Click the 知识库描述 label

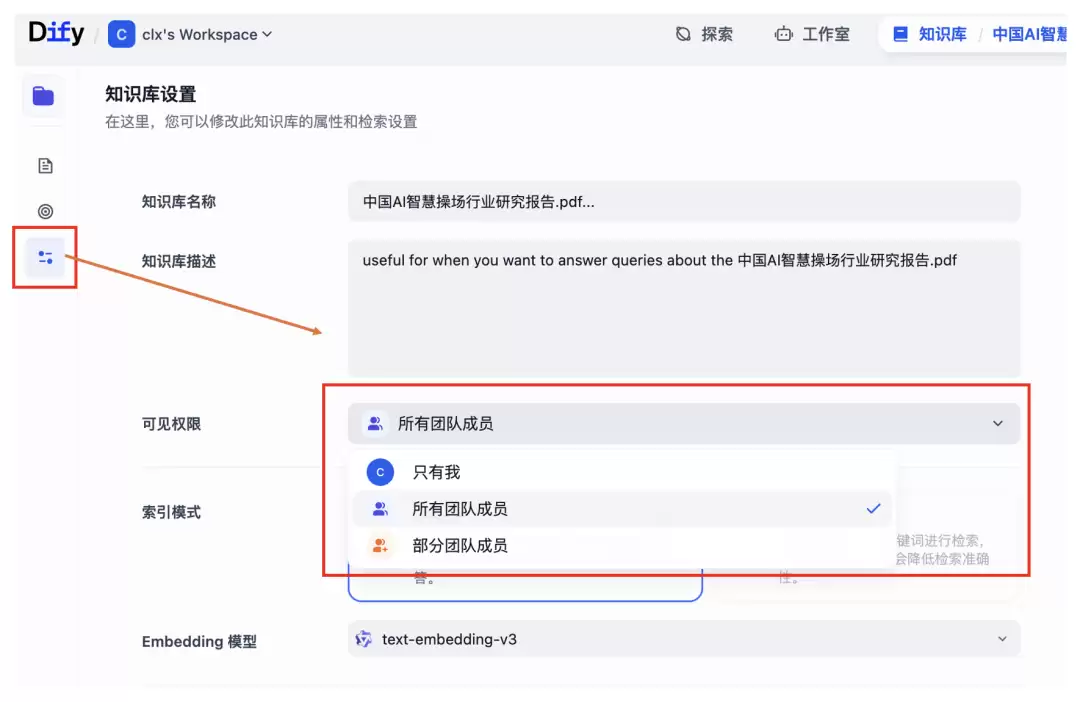(x=179, y=261)
